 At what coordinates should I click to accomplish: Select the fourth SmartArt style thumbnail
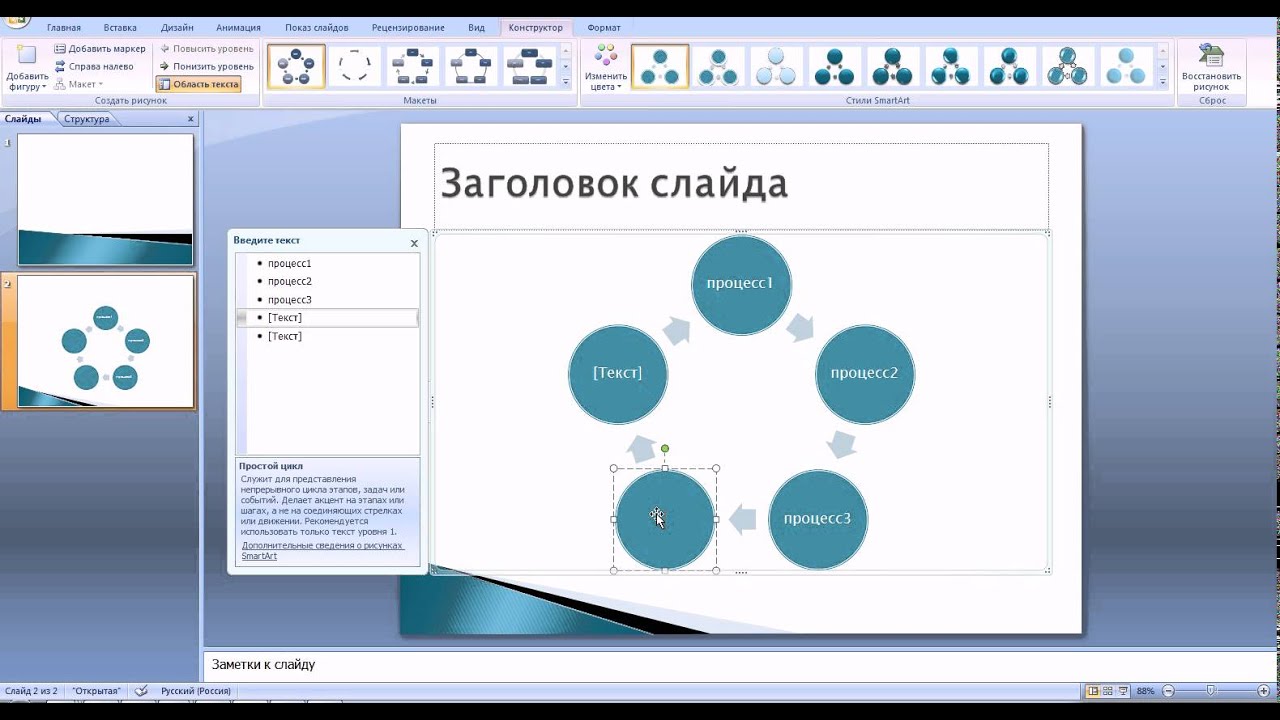(x=834, y=66)
